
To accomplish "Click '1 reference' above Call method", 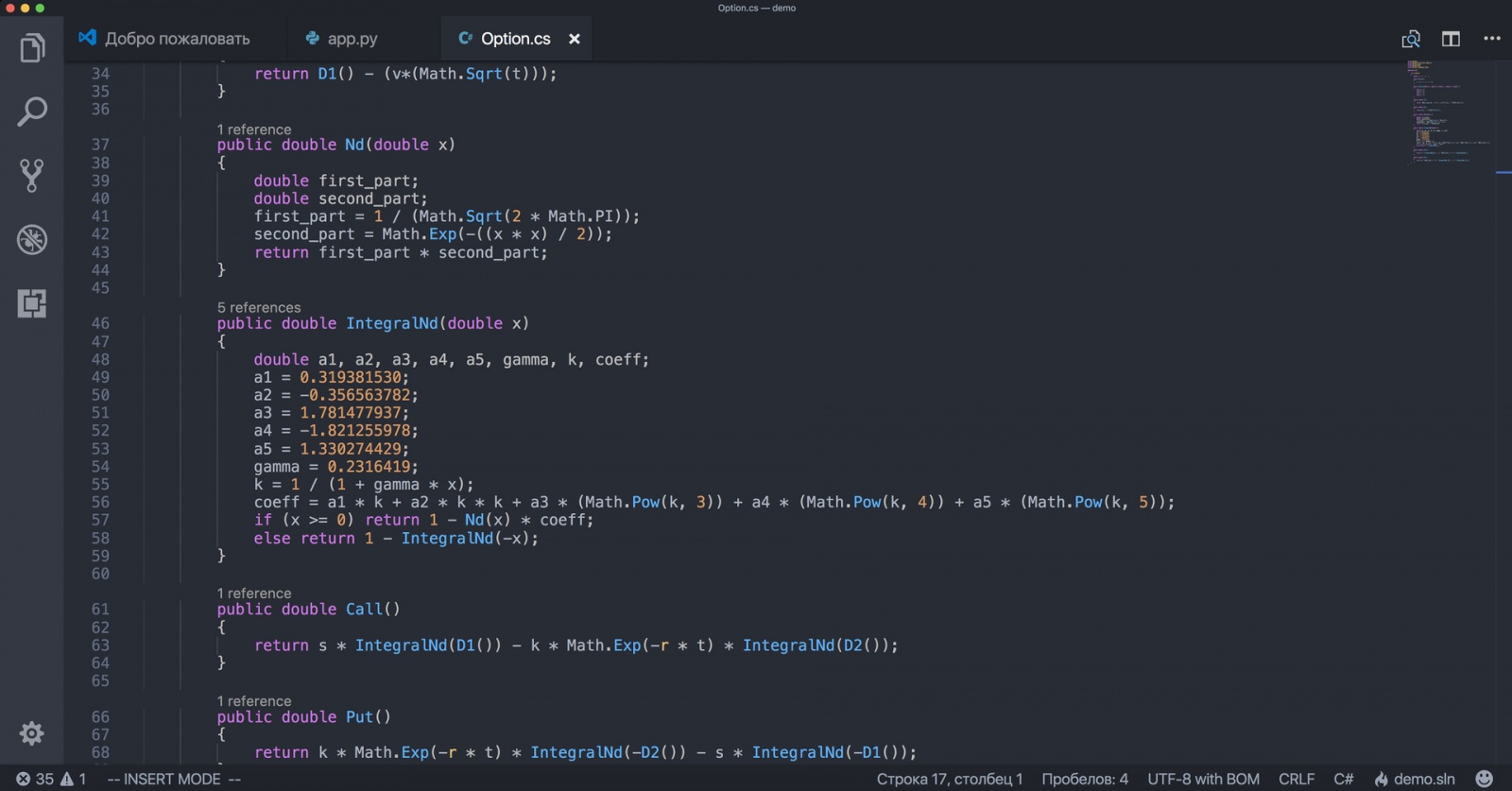I will (254, 593).
